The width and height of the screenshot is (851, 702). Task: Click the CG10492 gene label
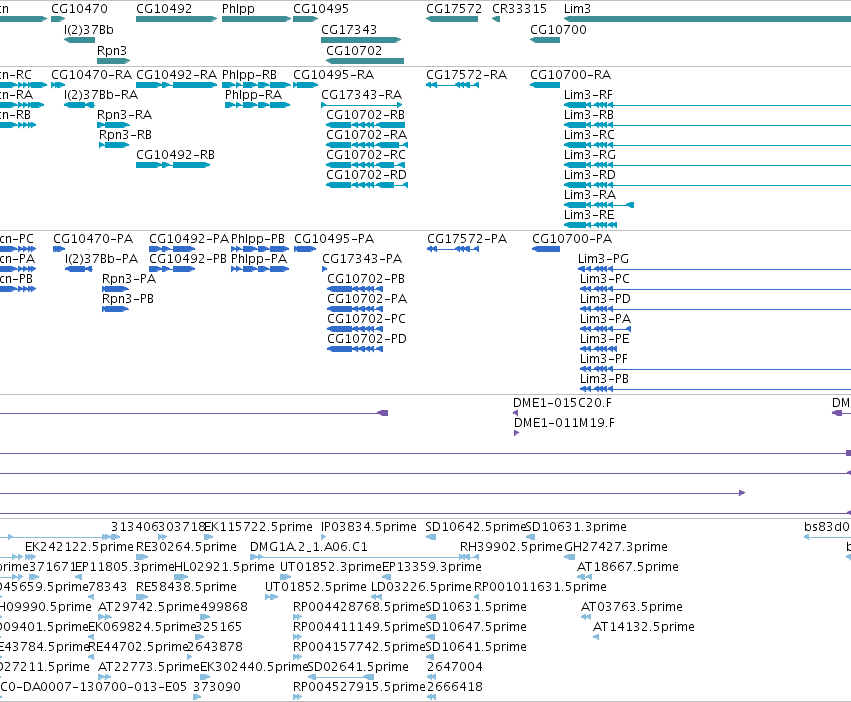(x=164, y=9)
